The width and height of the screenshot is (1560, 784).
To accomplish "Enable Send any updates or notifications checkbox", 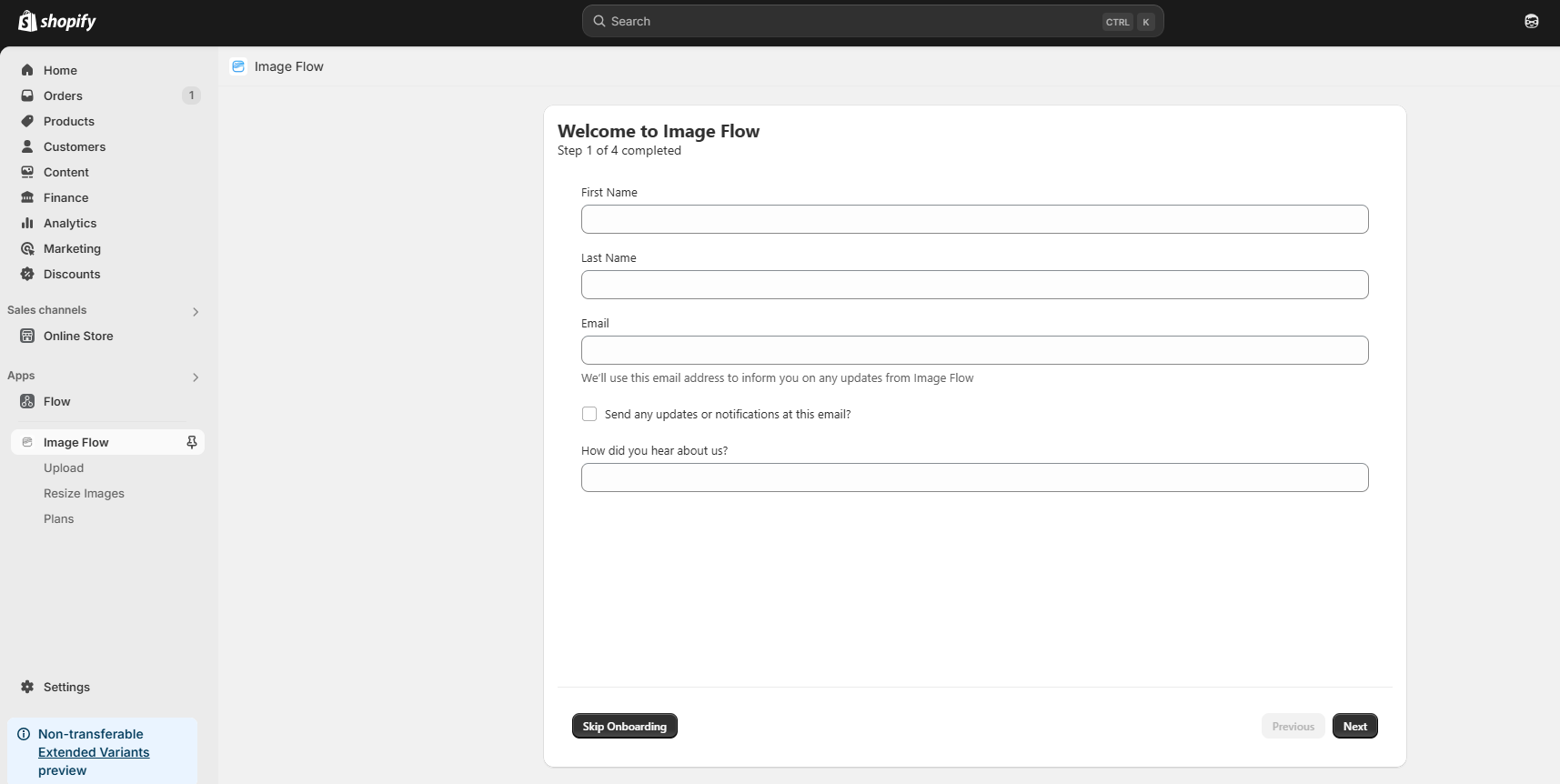I will click(589, 414).
